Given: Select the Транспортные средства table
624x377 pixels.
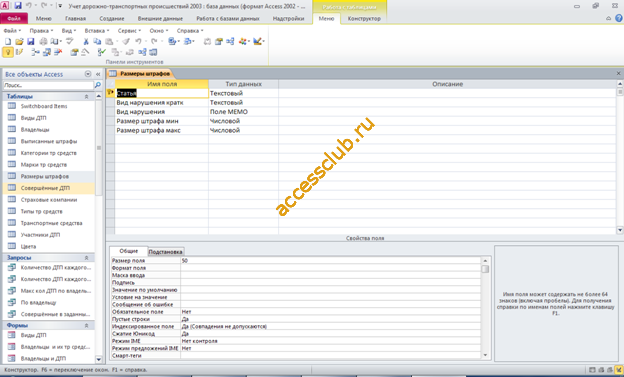Looking at the screenshot, I should point(49,223).
